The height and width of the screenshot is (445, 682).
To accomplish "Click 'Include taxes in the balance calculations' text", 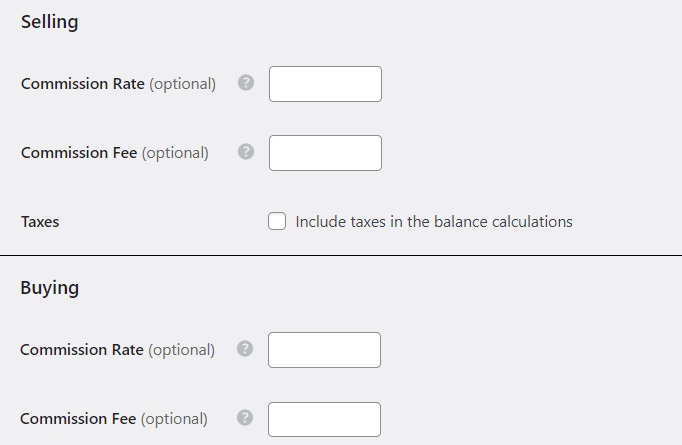I will click(x=434, y=222).
